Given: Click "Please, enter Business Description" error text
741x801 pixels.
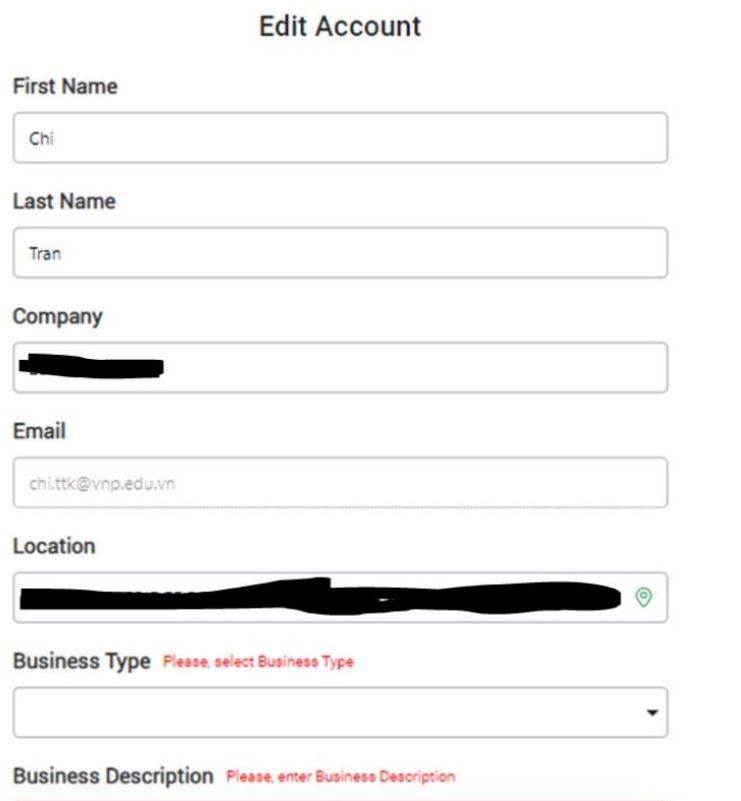Looking at the screenshot, I should tap(341, 777).
